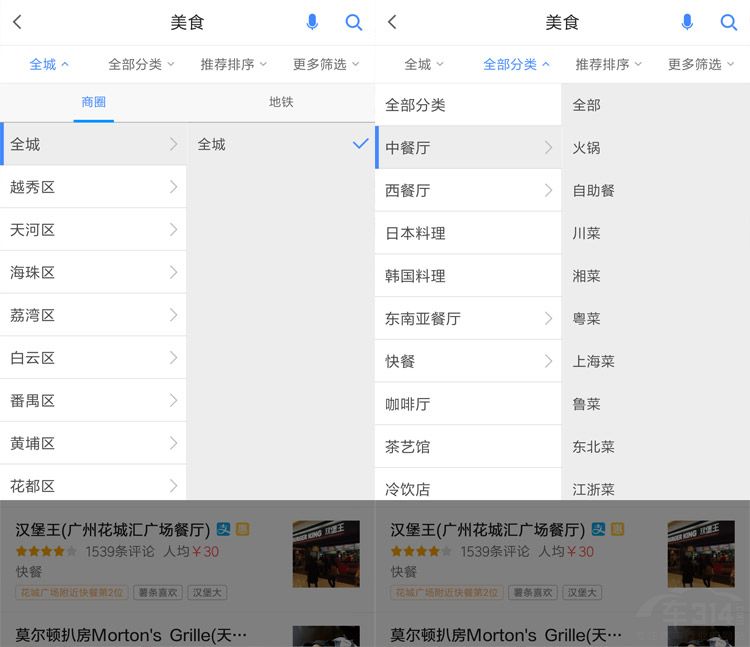Collapse the 全城 filter dropdown on left screen

pos(48,64)
